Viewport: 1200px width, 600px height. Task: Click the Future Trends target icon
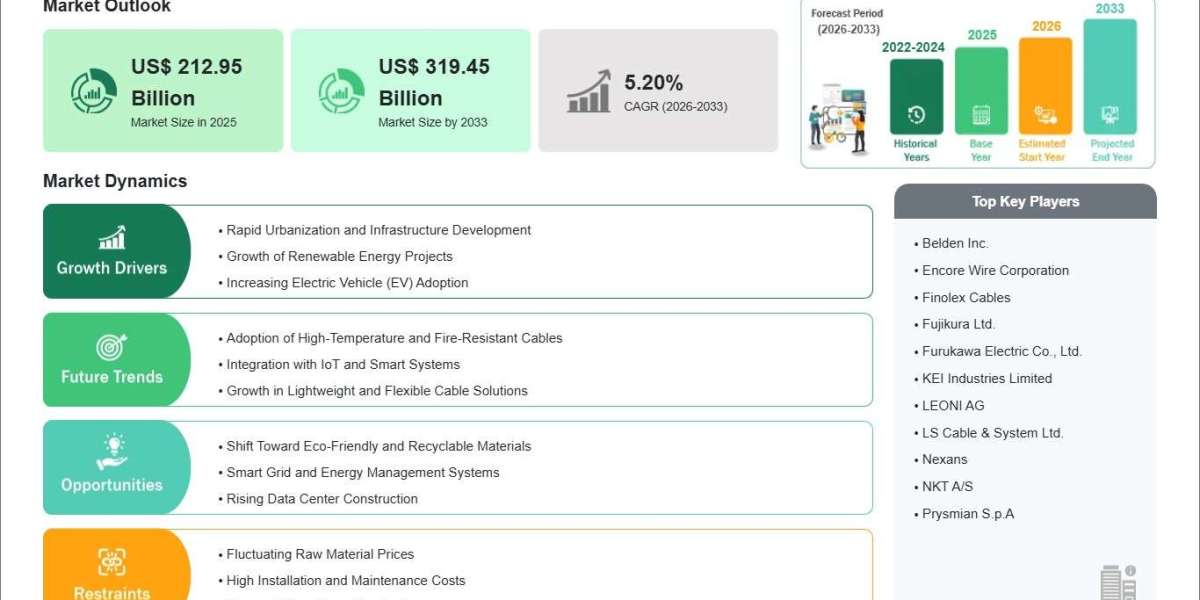tap(112, 347)
